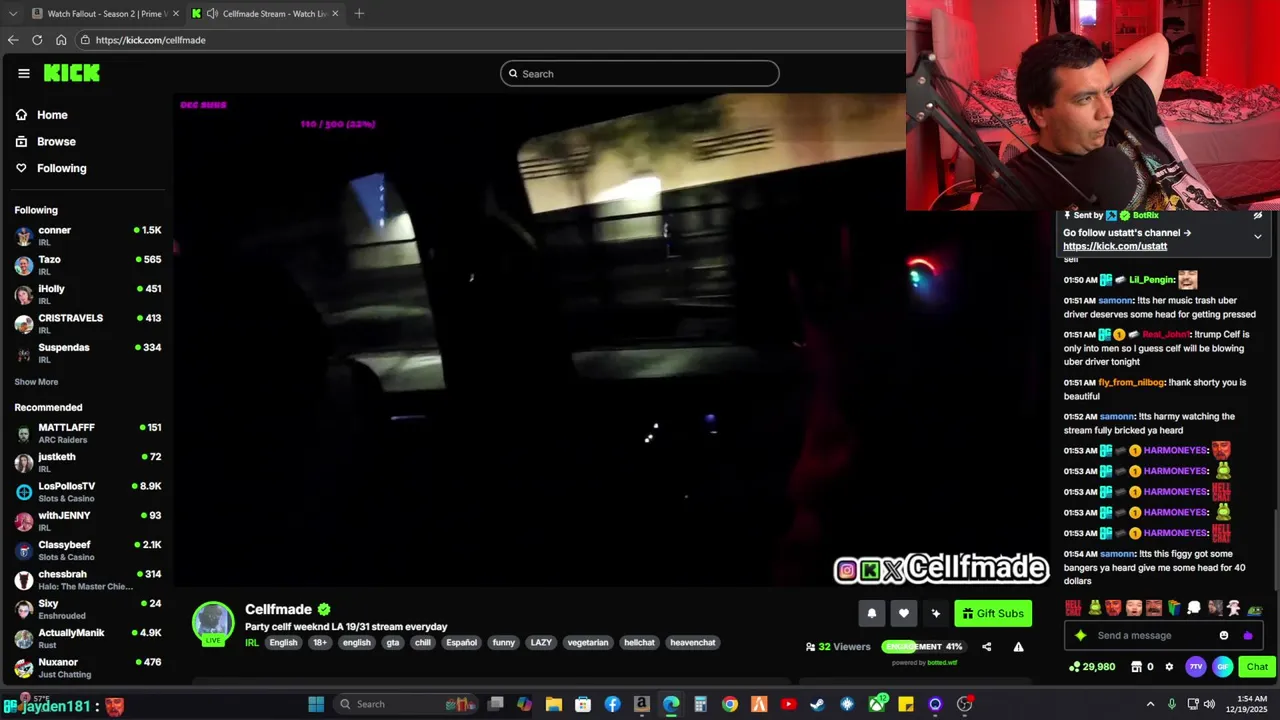Select the hellchat tag

pos(639,642)
